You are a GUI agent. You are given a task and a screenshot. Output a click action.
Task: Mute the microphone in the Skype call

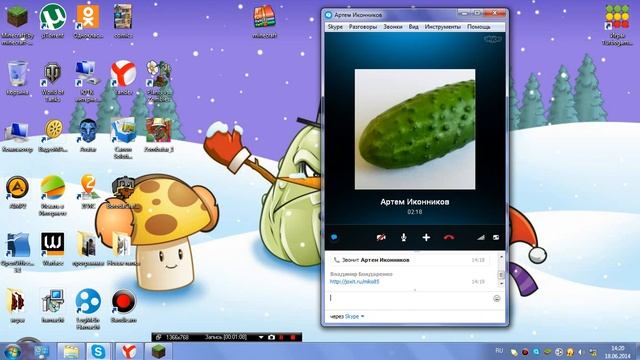pos(404,237)
